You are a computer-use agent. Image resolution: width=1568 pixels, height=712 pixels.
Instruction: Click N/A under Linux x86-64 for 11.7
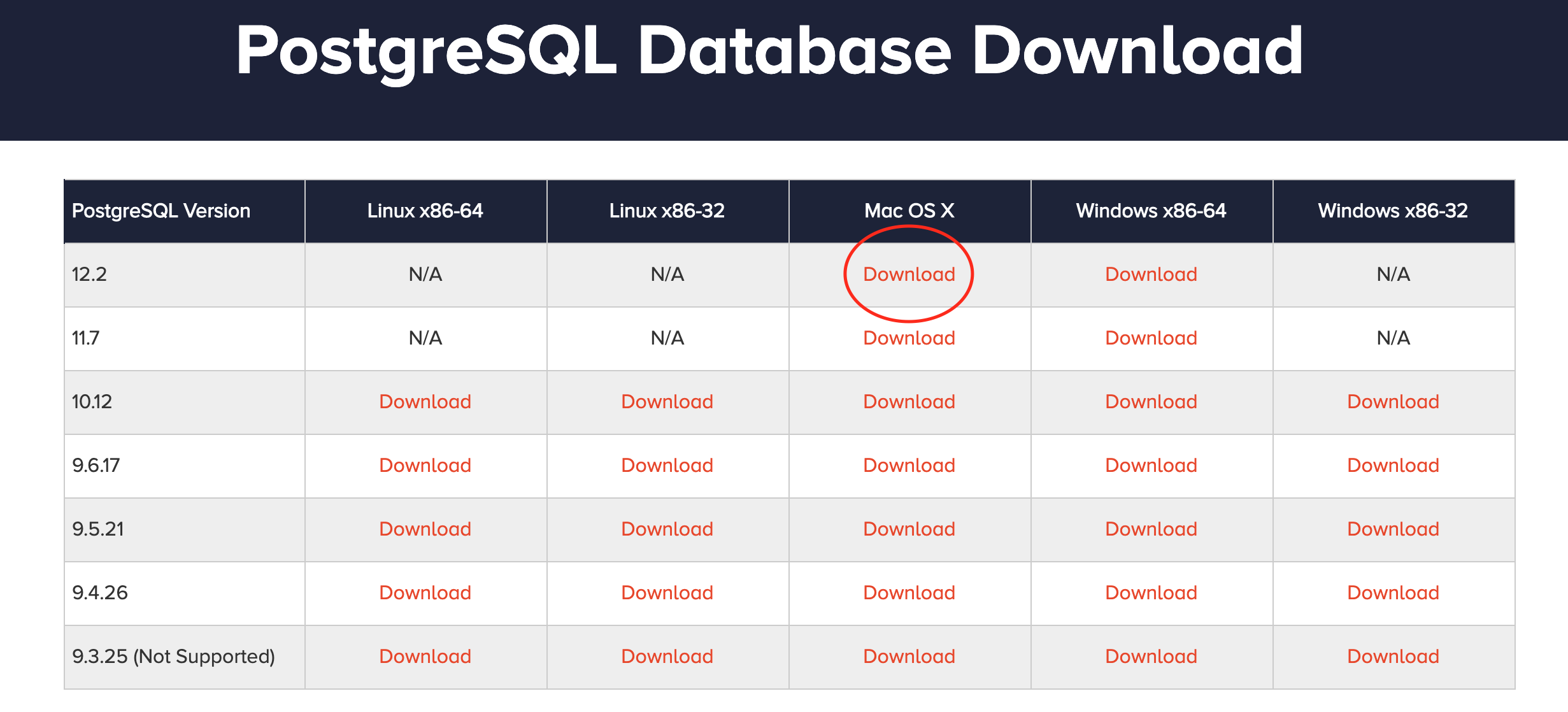(x=425, y=338)
